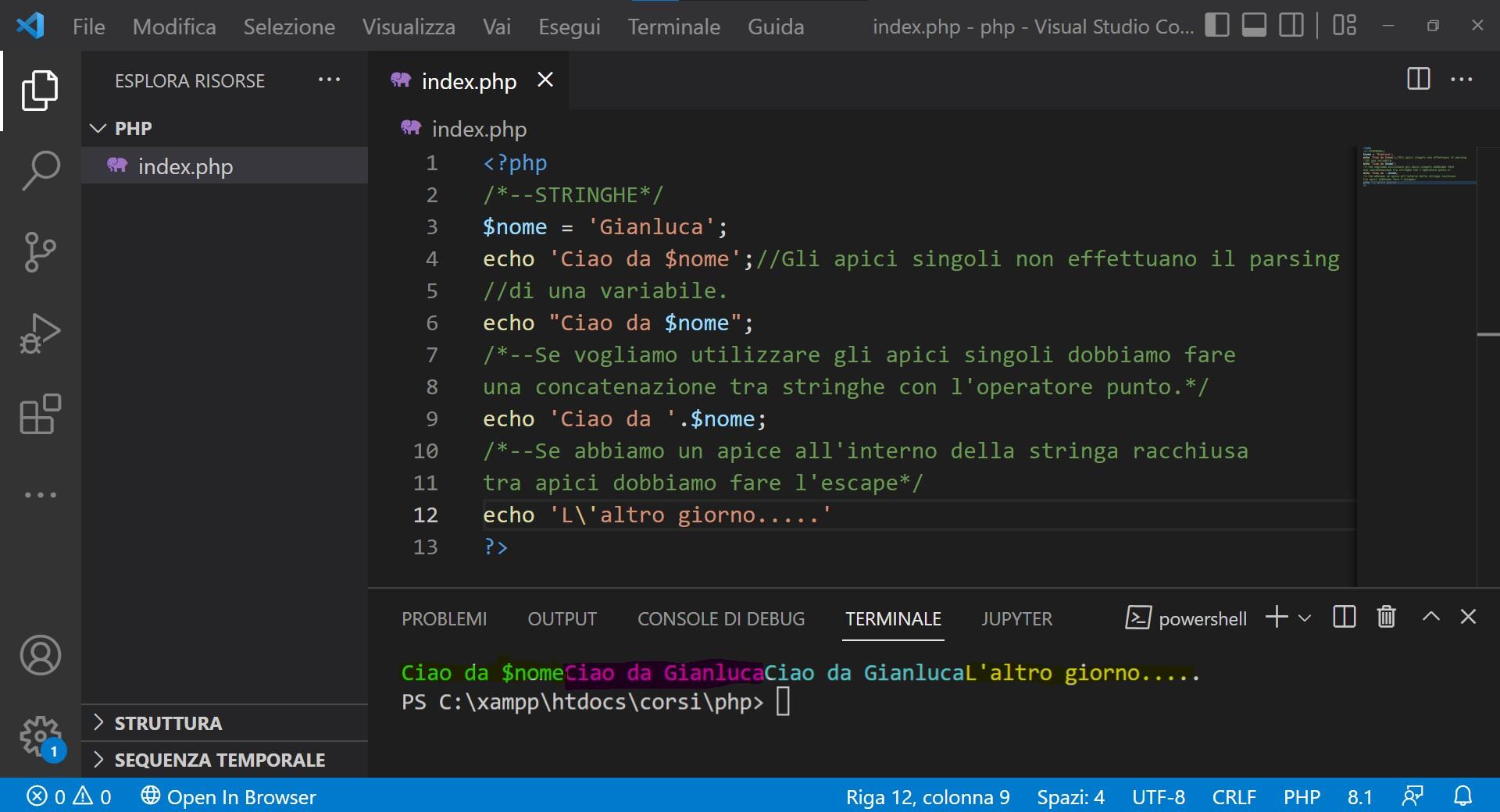Image resolution: width=1500 pixels, height=812 pixels.
Task: Click the ESPLORA RISORSE header
Action: coord(190,80)
